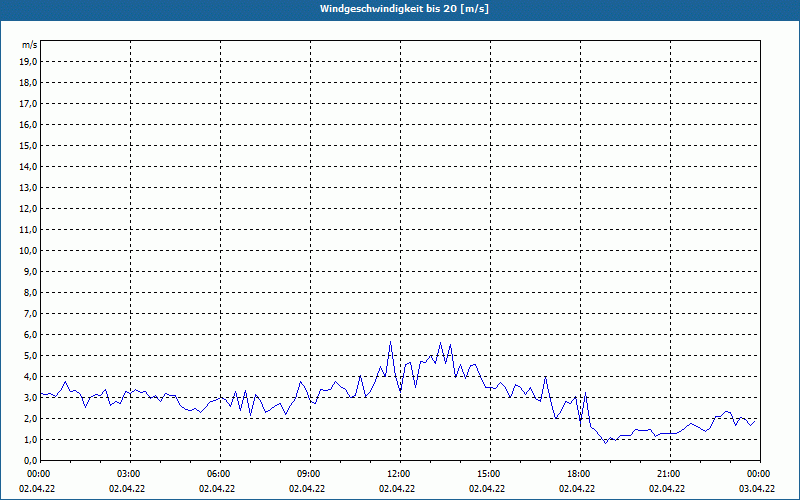Click the 5,0 y-axis label
This screenshot has height=500, width=800.
pyautogui.click(x=30, y=356)
